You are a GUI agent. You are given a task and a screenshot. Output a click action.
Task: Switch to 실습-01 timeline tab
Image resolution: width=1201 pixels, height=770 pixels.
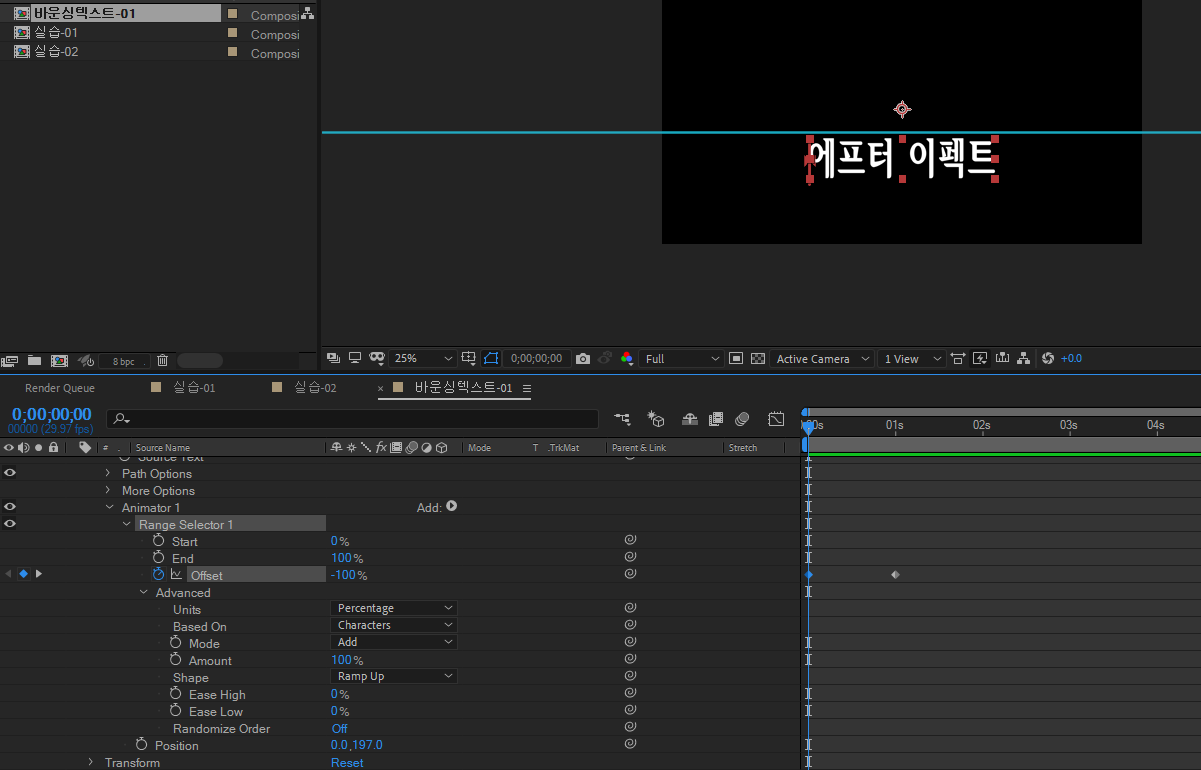[x=194, y=388]
